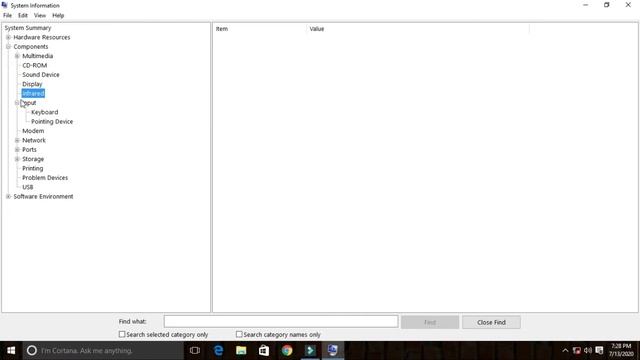Open the taskbar clock and date
The image size is (640, 360).
tap(621, 350)
